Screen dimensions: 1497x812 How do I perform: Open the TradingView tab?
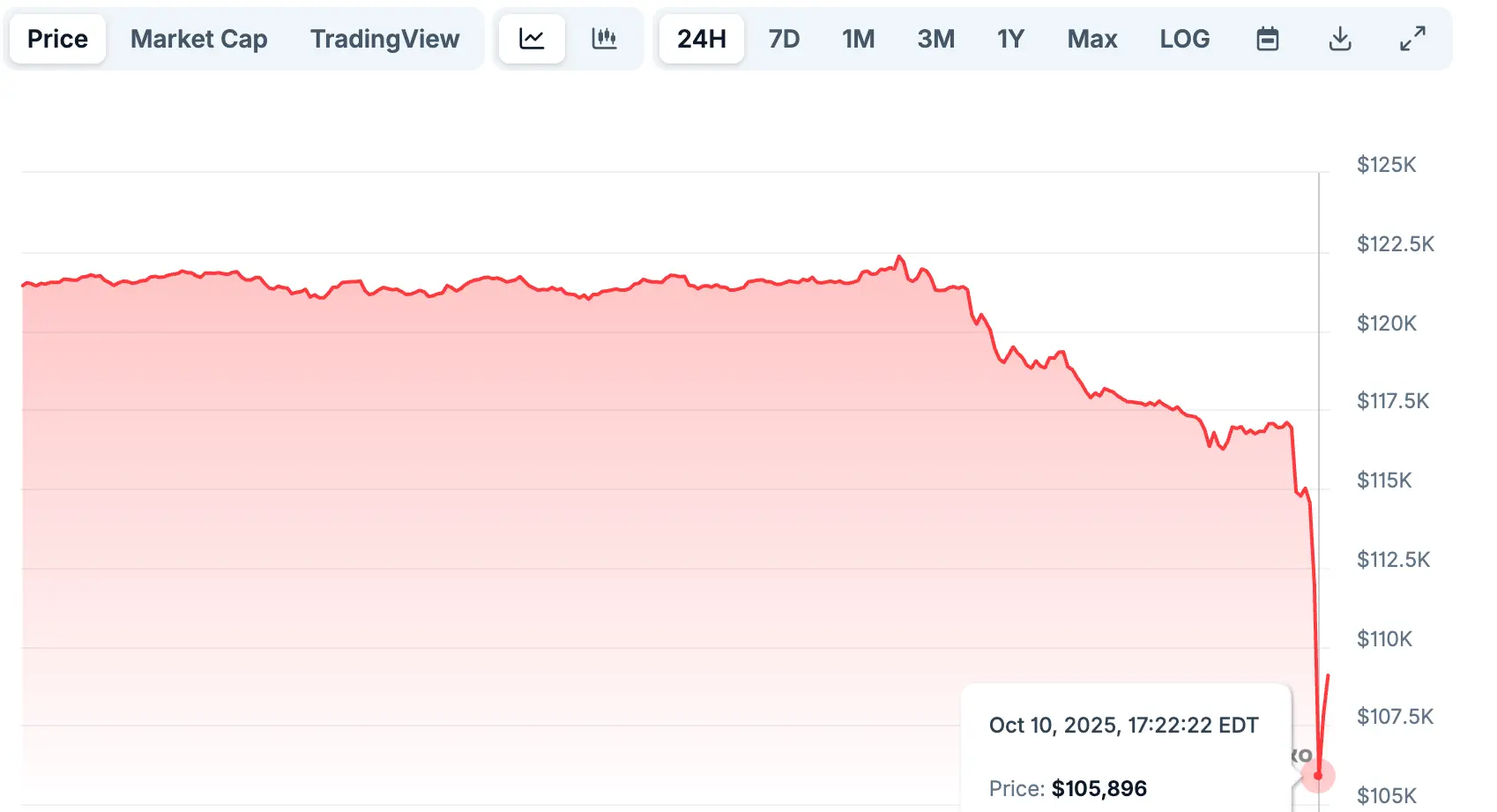(384, 39)
